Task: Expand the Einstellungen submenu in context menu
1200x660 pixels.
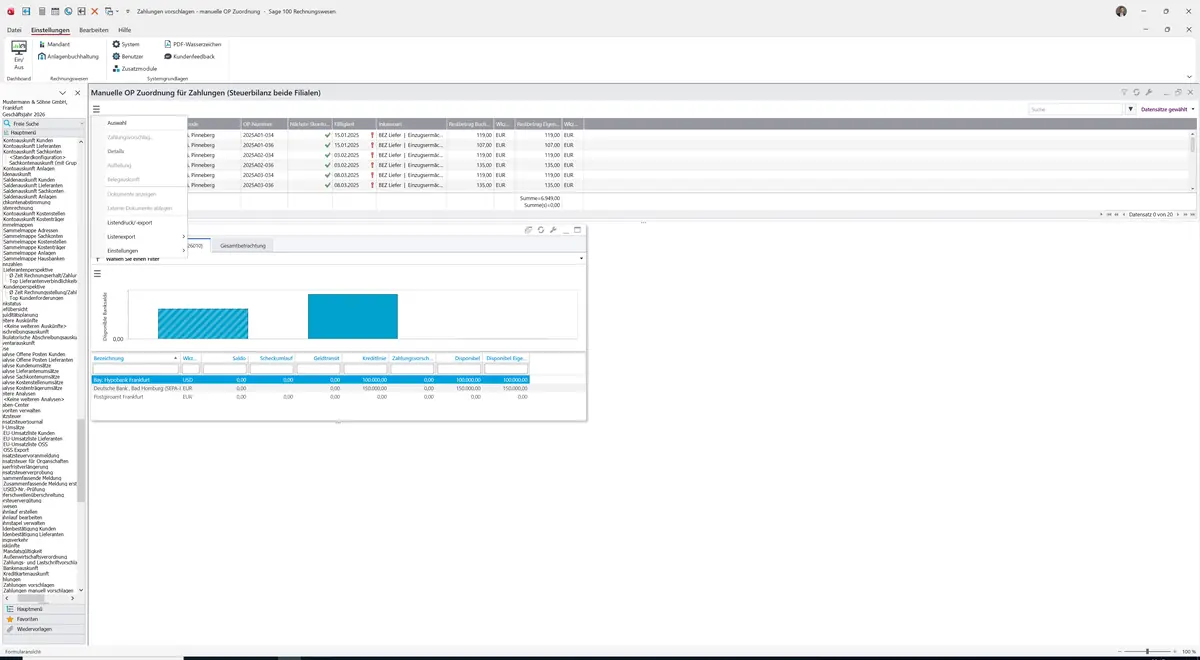Action: click(146, 250)
